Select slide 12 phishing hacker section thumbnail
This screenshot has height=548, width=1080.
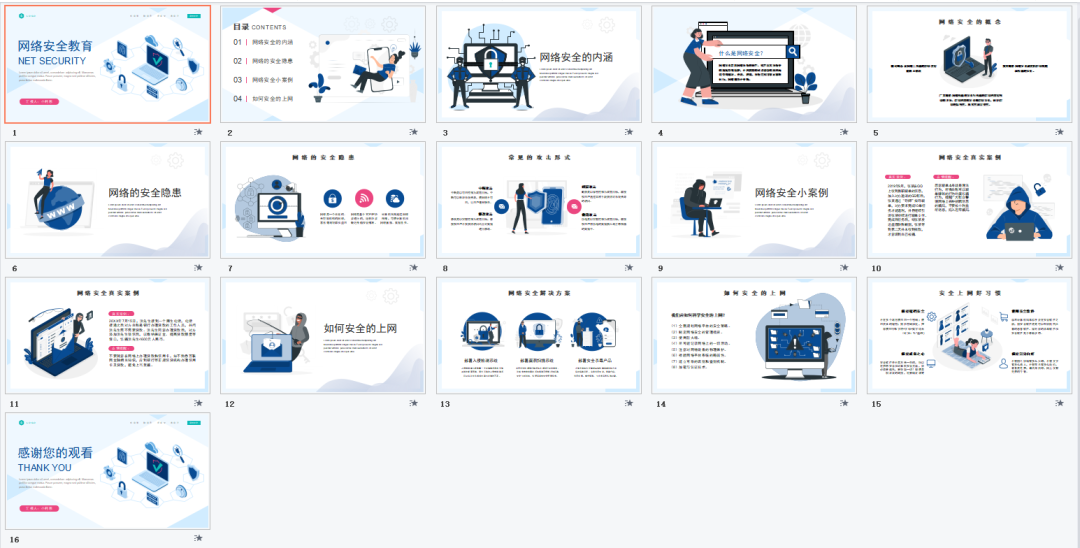pos(323,335)
